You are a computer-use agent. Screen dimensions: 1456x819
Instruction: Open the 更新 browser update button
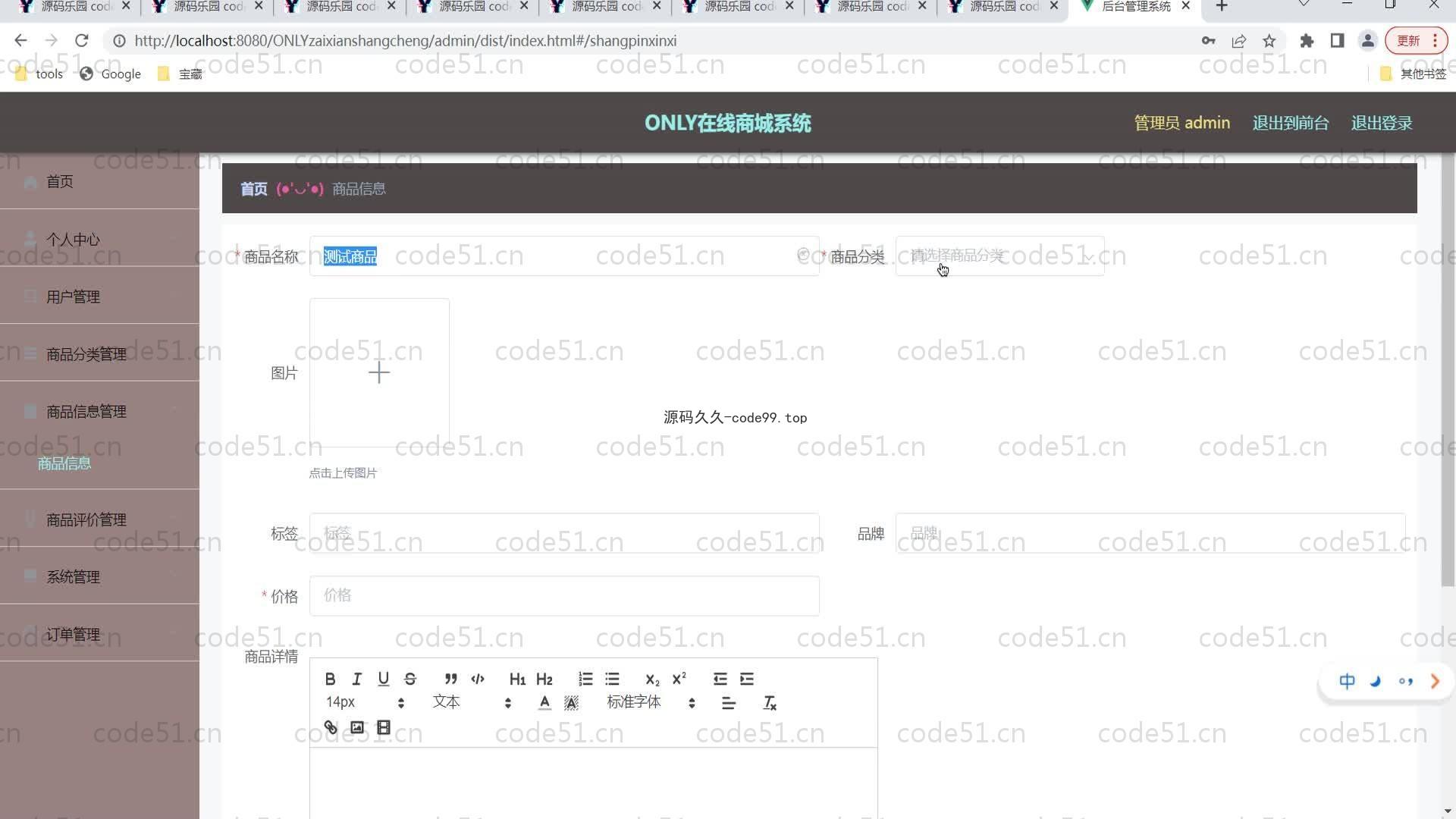click(1415, 41)
